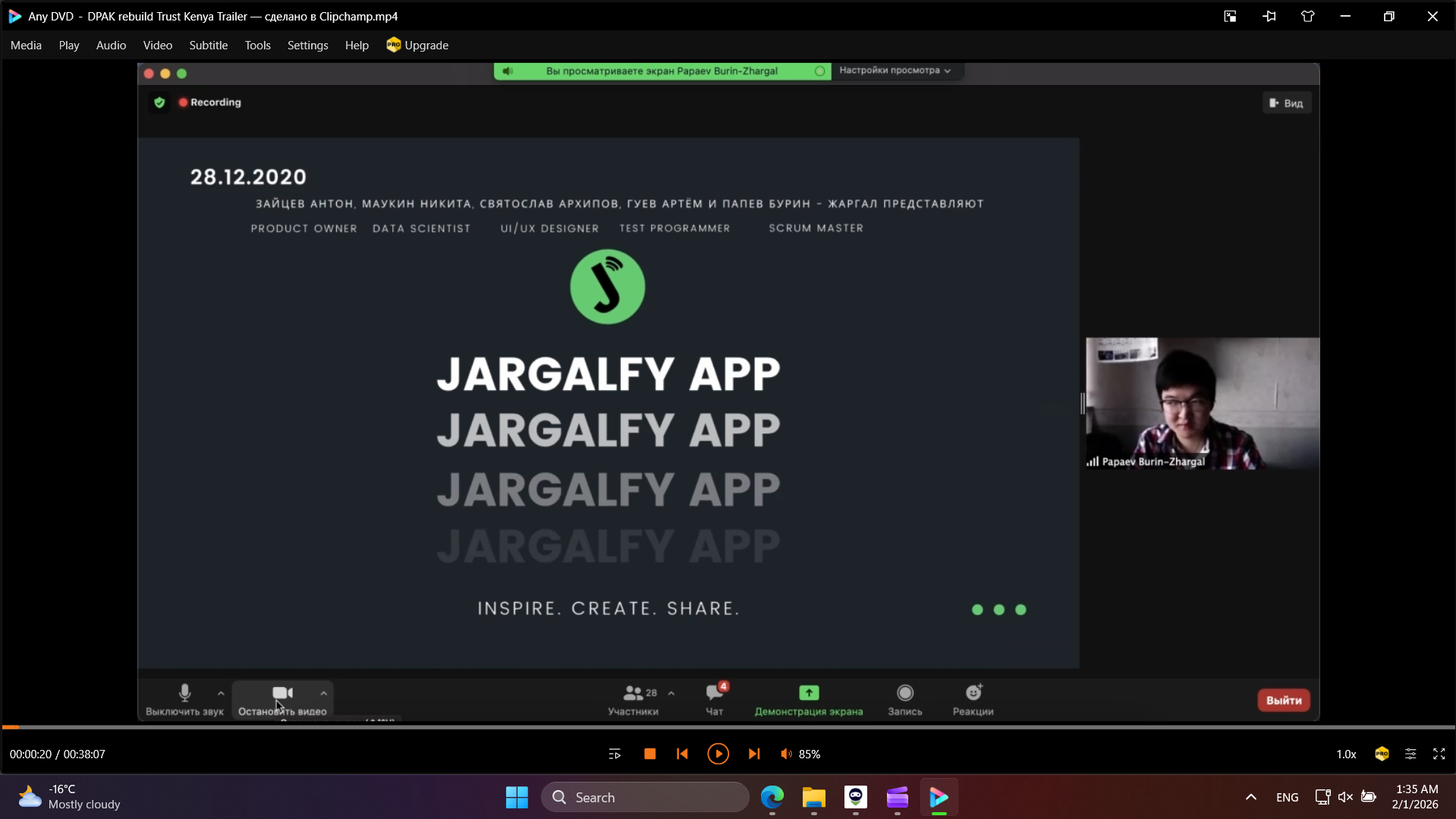Open the display cast tray icon
The width and height of the screenshot is (1456, 819).
pos(1322,798)
